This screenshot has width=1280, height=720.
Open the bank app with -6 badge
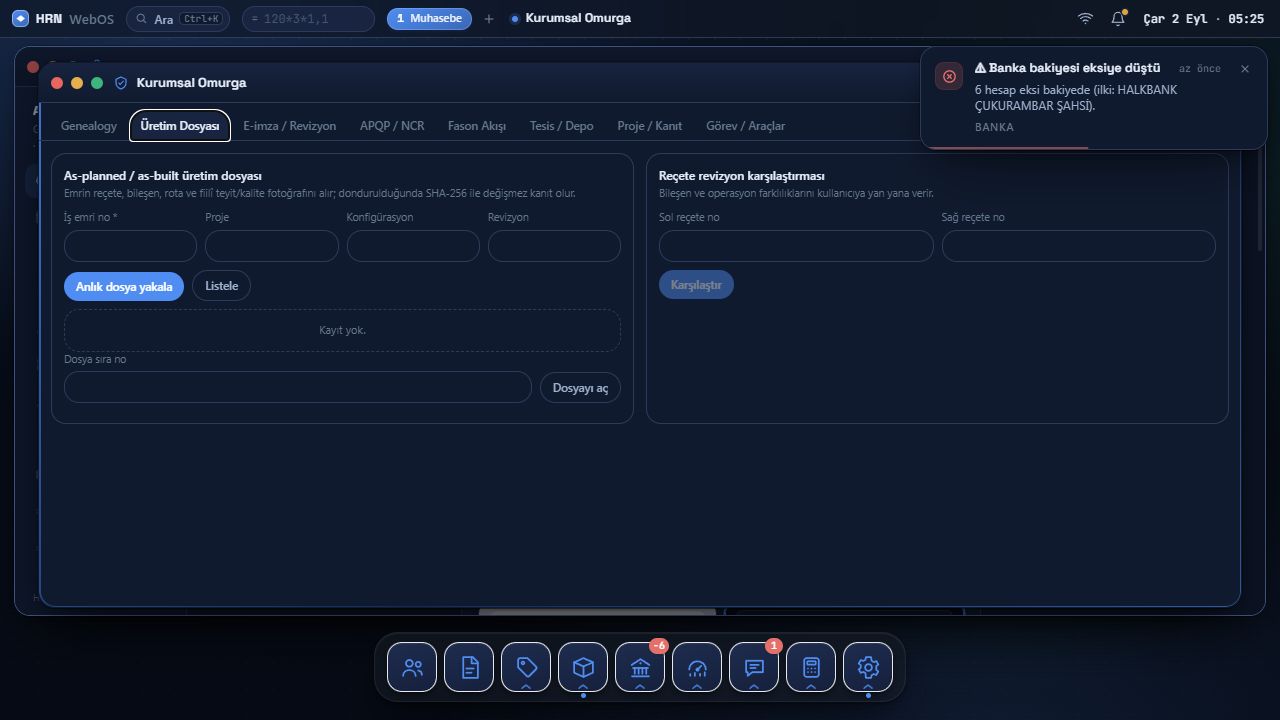[x=640, y=667]
